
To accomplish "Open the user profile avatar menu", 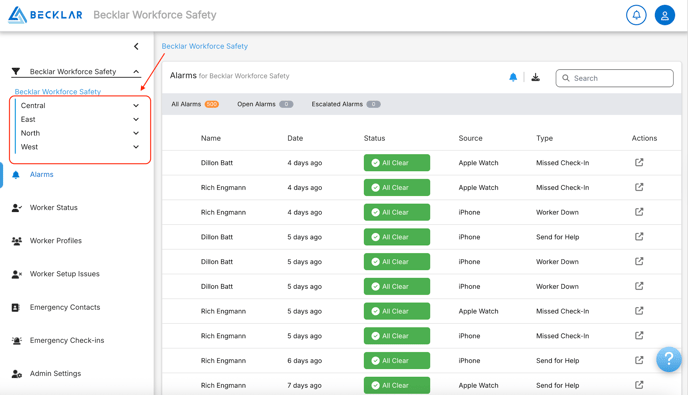I will click(x=664, y=15).
